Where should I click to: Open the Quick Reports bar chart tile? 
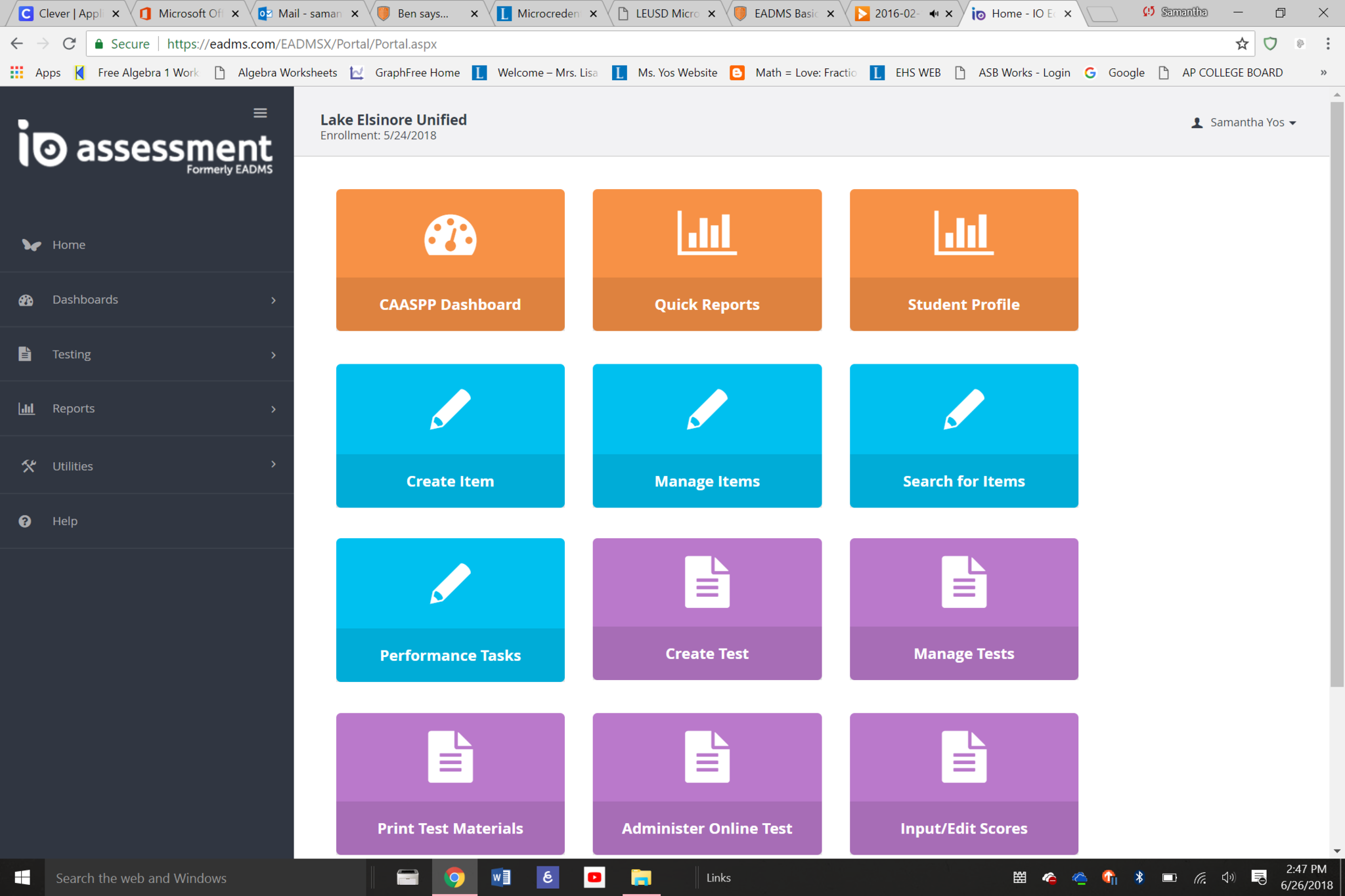(707, 260)
